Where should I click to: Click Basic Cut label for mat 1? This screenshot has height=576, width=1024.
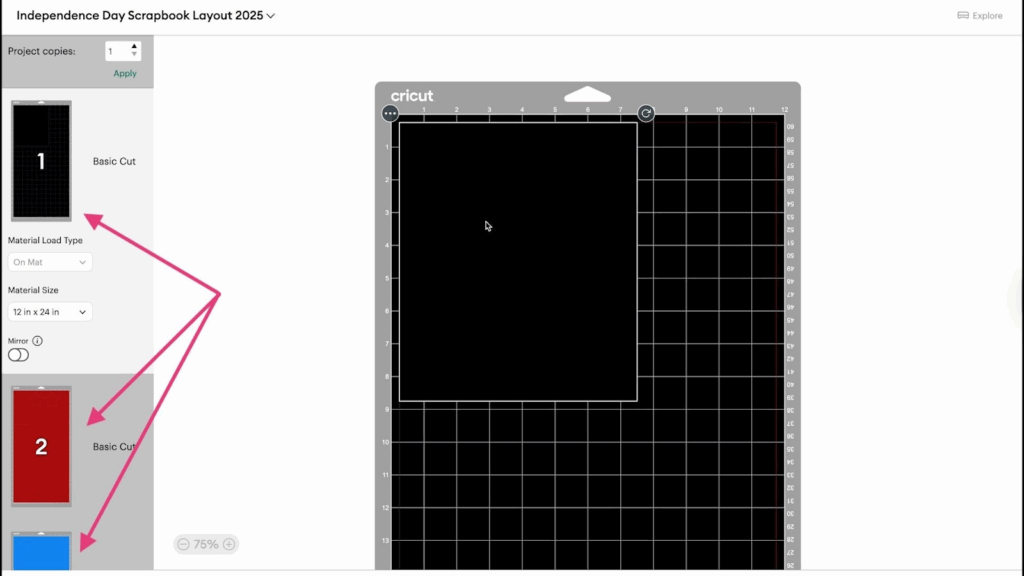click(x=114, y=161)
